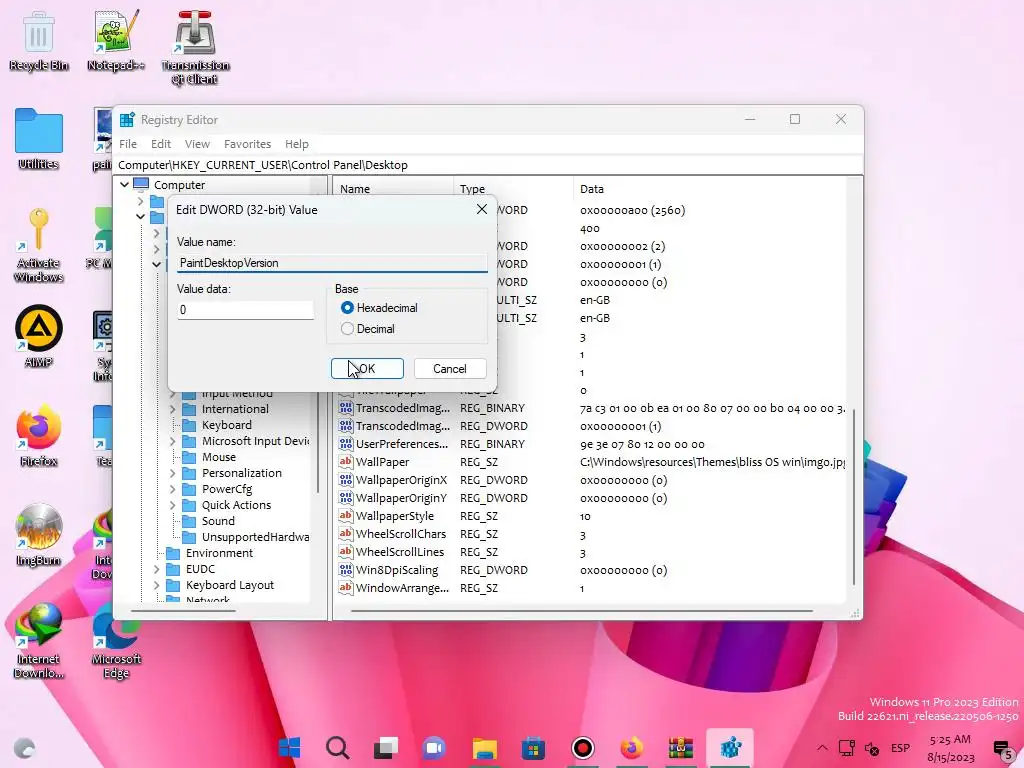Open Microsoft Store taskbar icon

point(533,747)
